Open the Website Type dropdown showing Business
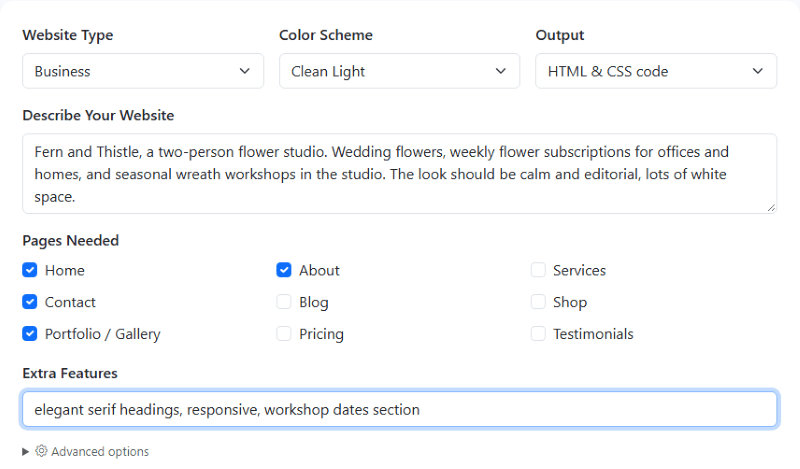This screenshot has width=800, height=469. (x=143, y=71)
